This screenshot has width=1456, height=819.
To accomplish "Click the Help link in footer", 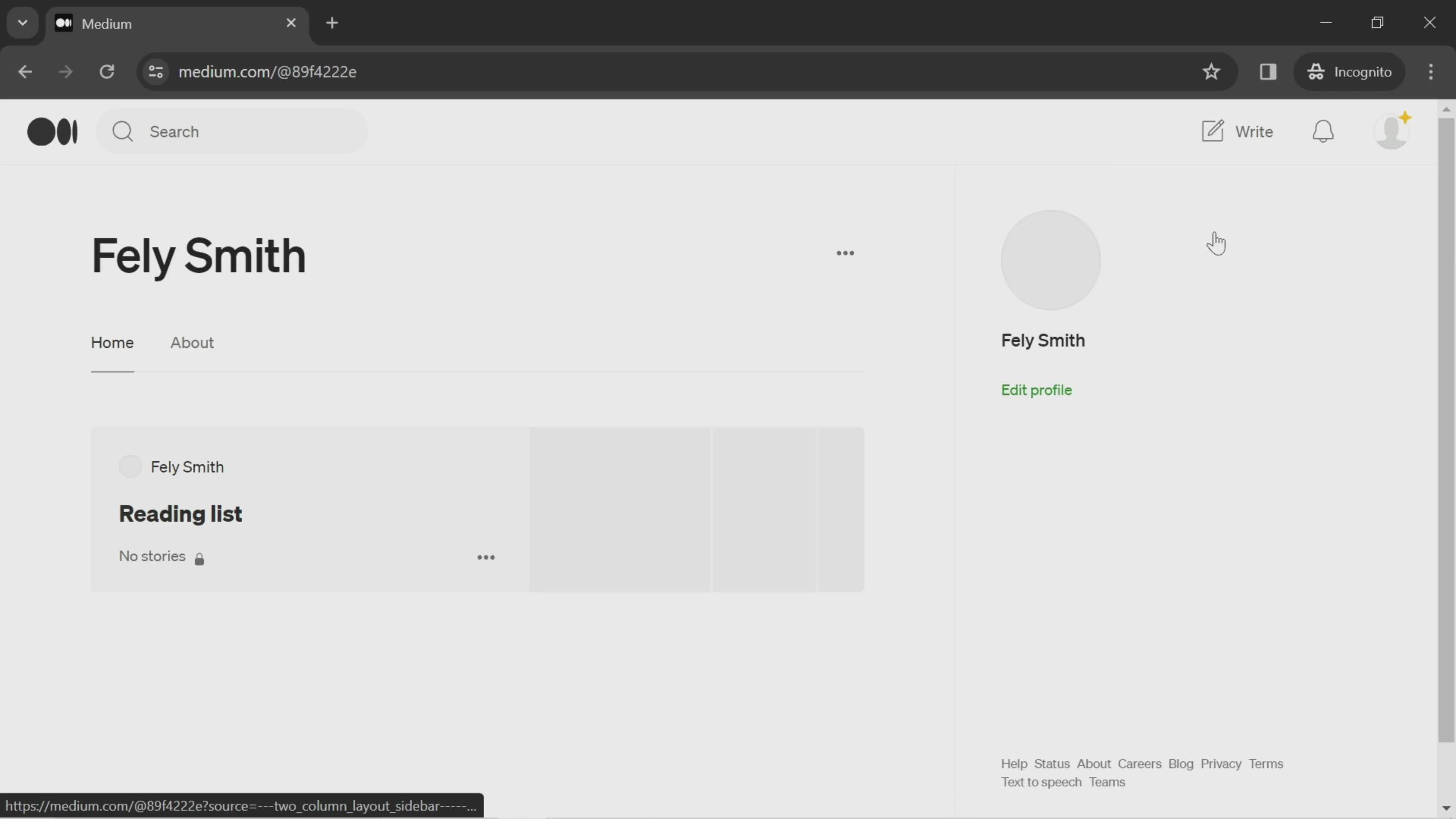I will click(x=1014, y=763).
